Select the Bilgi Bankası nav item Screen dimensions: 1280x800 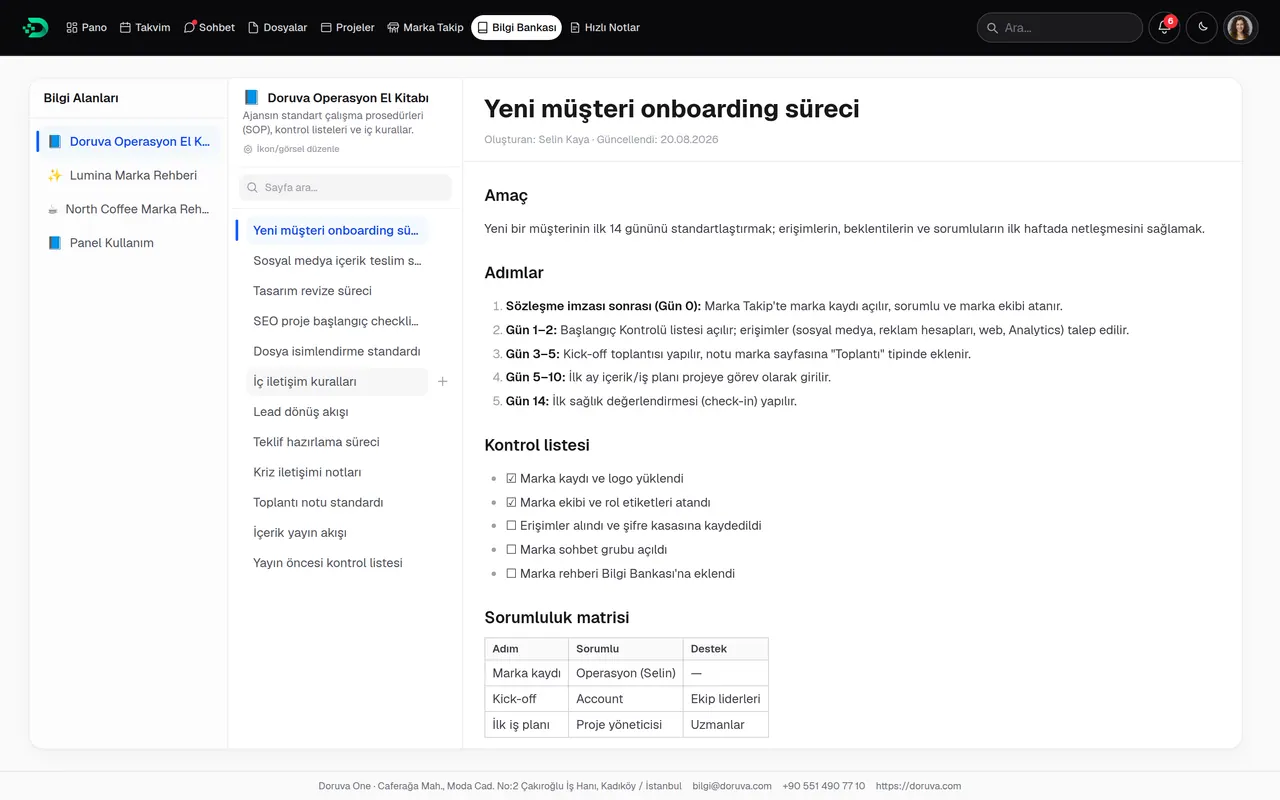pos(516,28)
